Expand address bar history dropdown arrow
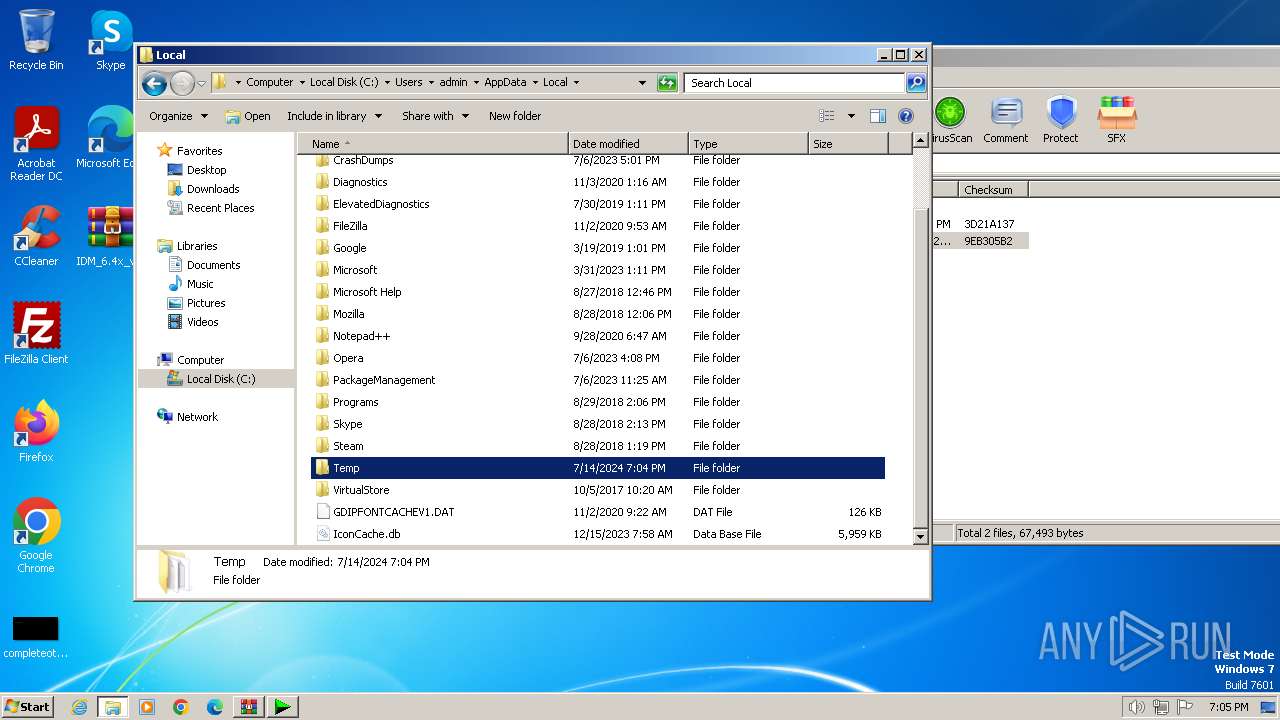 point(642,83)
